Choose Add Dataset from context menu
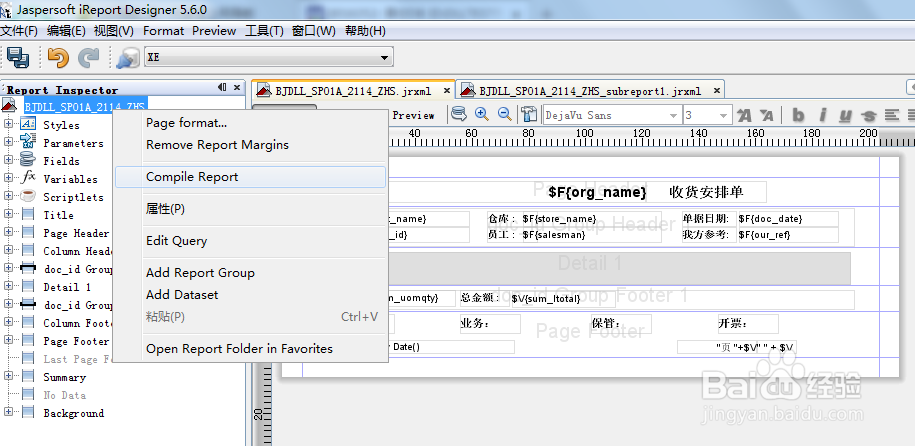 point(250,295)
